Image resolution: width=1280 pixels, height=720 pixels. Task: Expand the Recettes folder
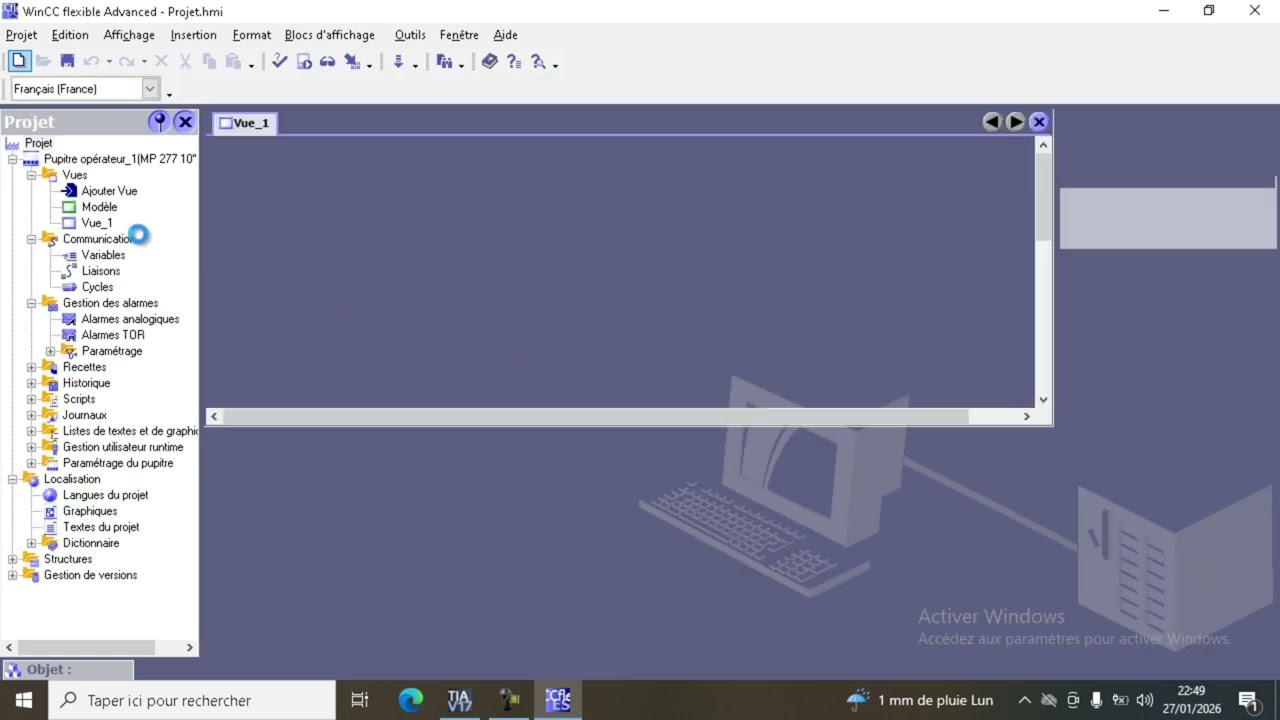(x=31, y=367)
